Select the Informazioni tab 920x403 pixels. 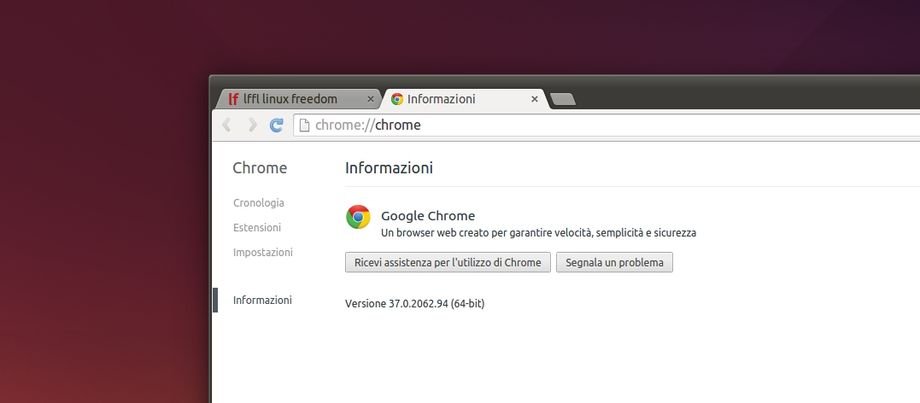click(464, 99)
